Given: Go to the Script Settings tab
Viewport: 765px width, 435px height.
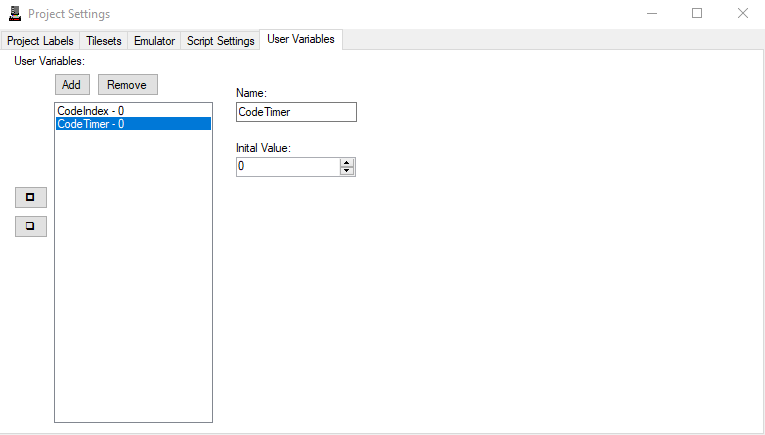Looking at the screenshot, I should click(221, 41).
